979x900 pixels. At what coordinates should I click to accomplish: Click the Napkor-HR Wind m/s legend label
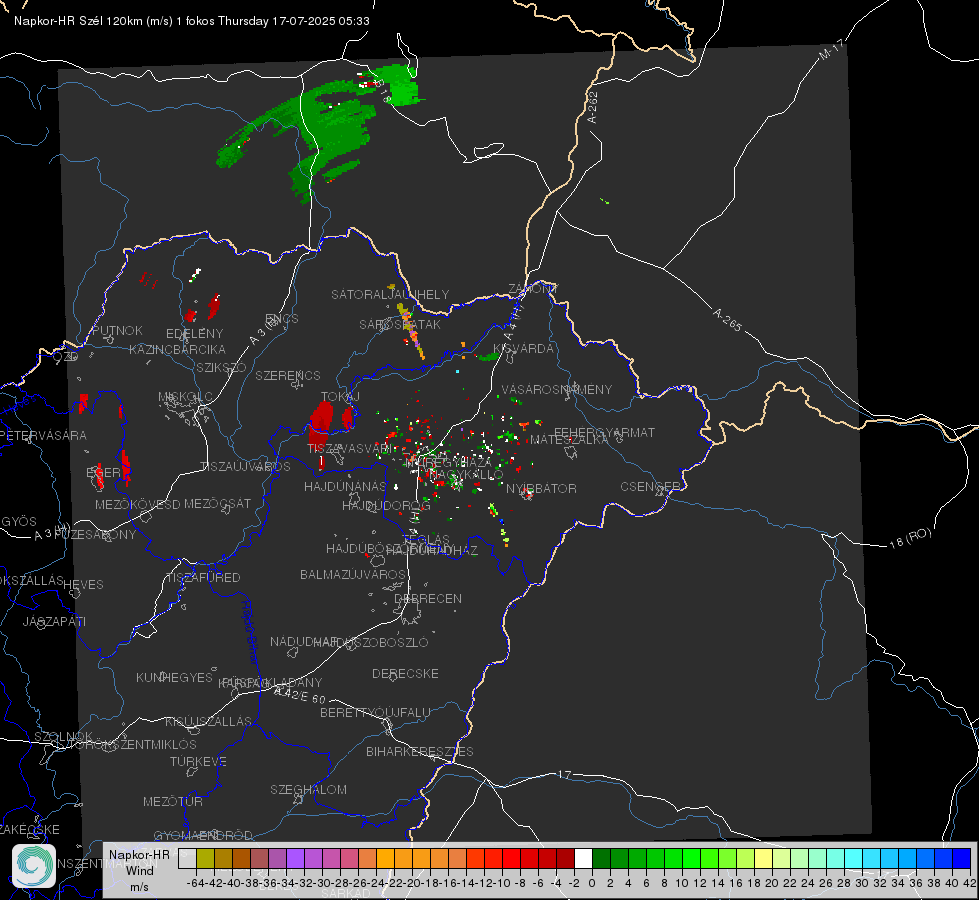pos(139,870)
